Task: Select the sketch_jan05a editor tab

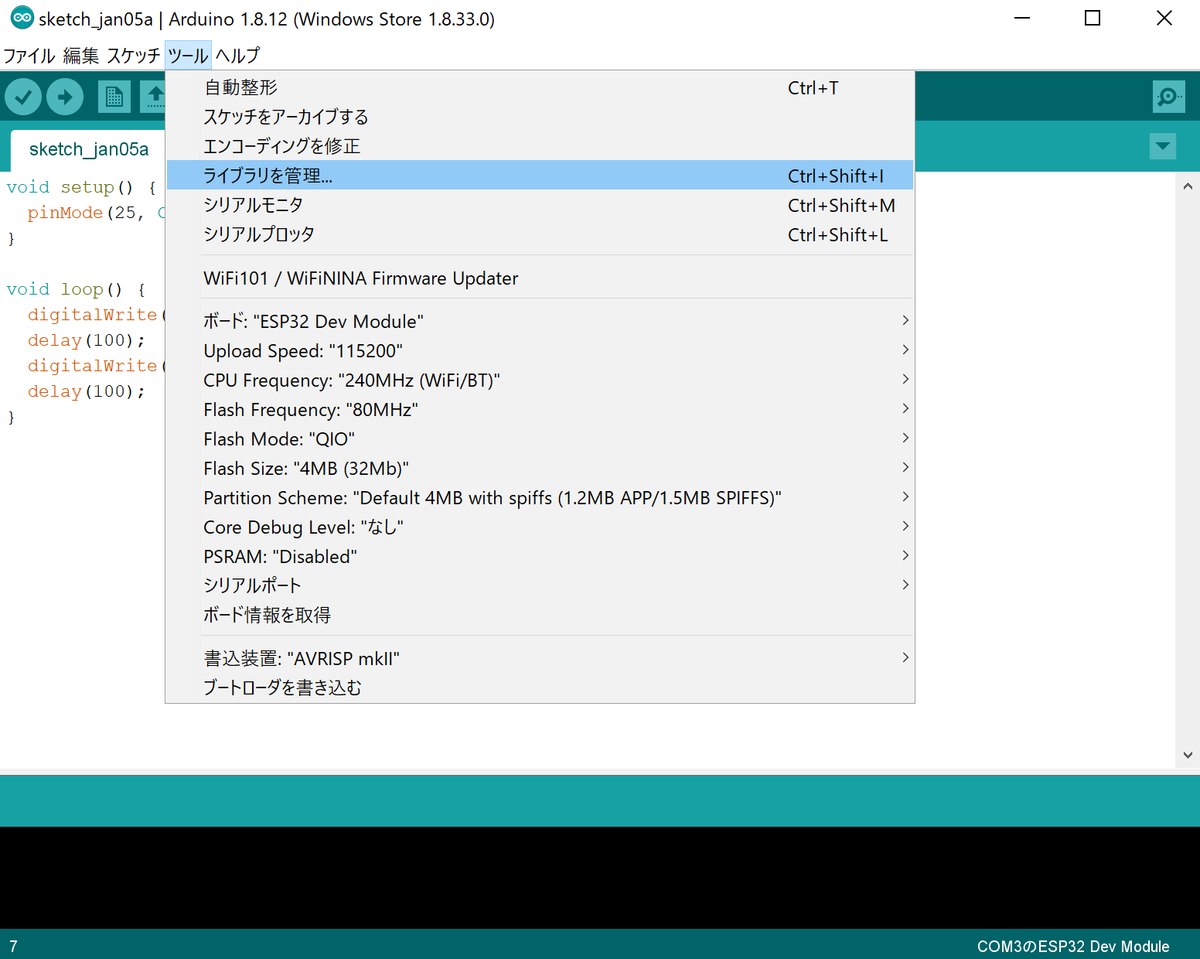Action: point(88,150)
